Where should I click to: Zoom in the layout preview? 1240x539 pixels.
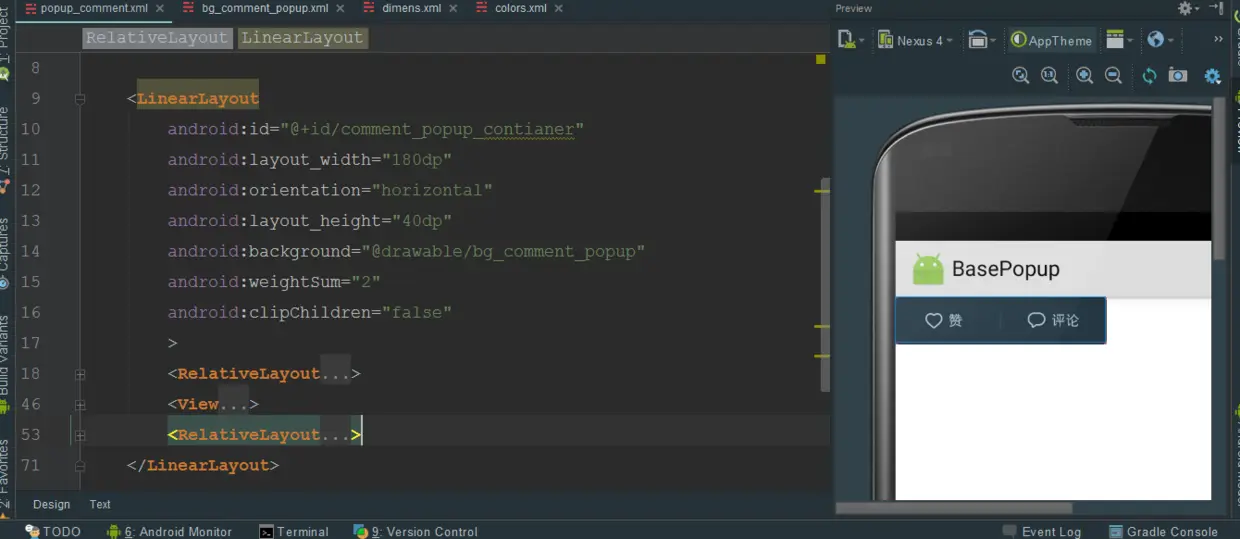1084,76
